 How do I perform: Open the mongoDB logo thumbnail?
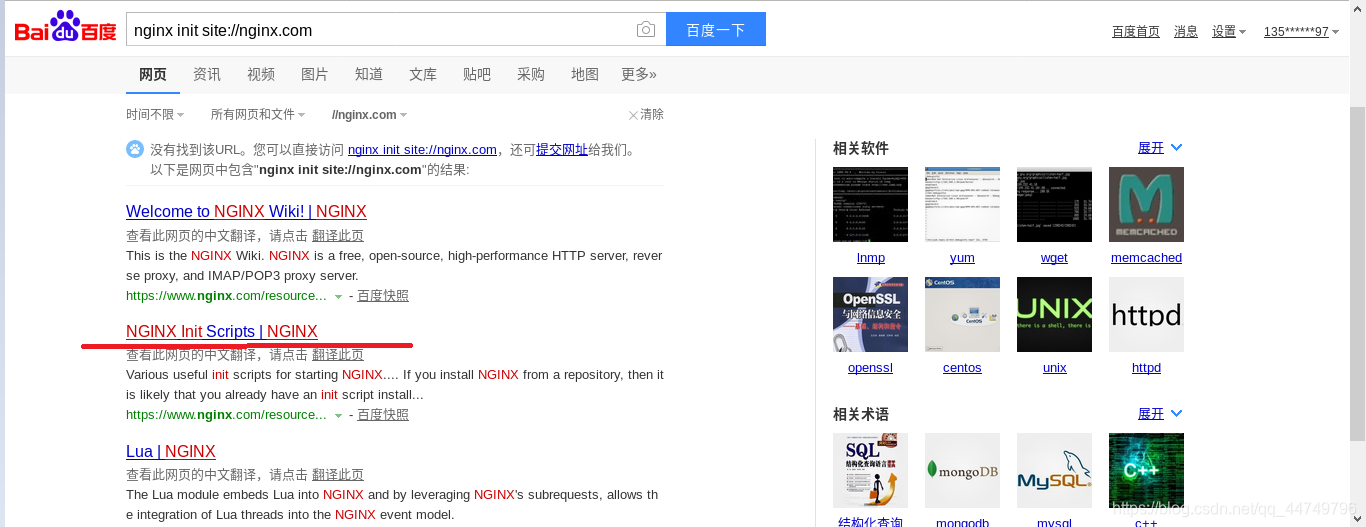[962, 470]
